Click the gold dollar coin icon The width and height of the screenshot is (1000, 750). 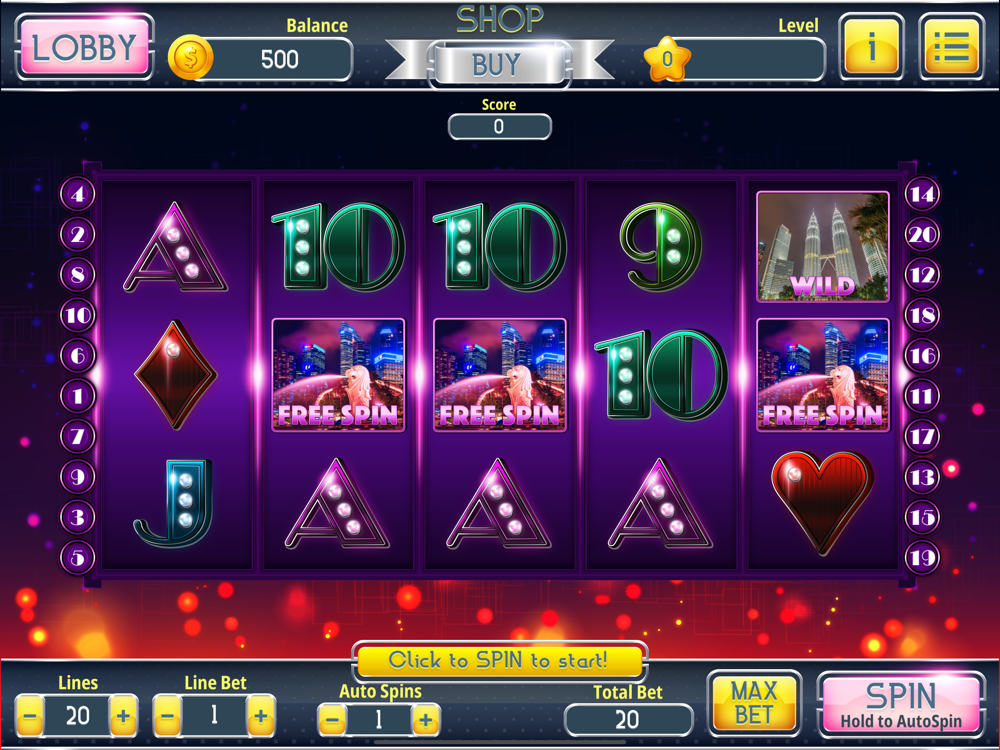[190, 58]
